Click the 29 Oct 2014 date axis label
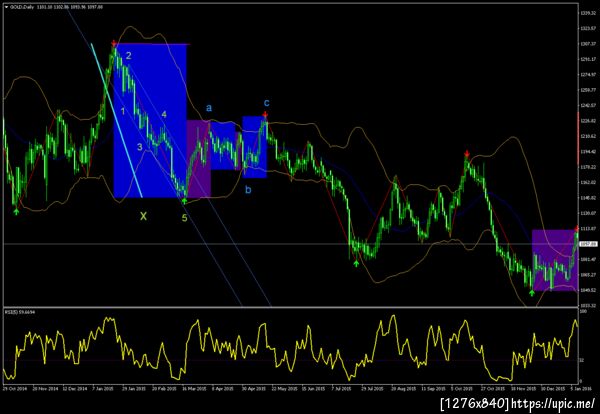The image size is (600, 414). [x=15, y=389]
